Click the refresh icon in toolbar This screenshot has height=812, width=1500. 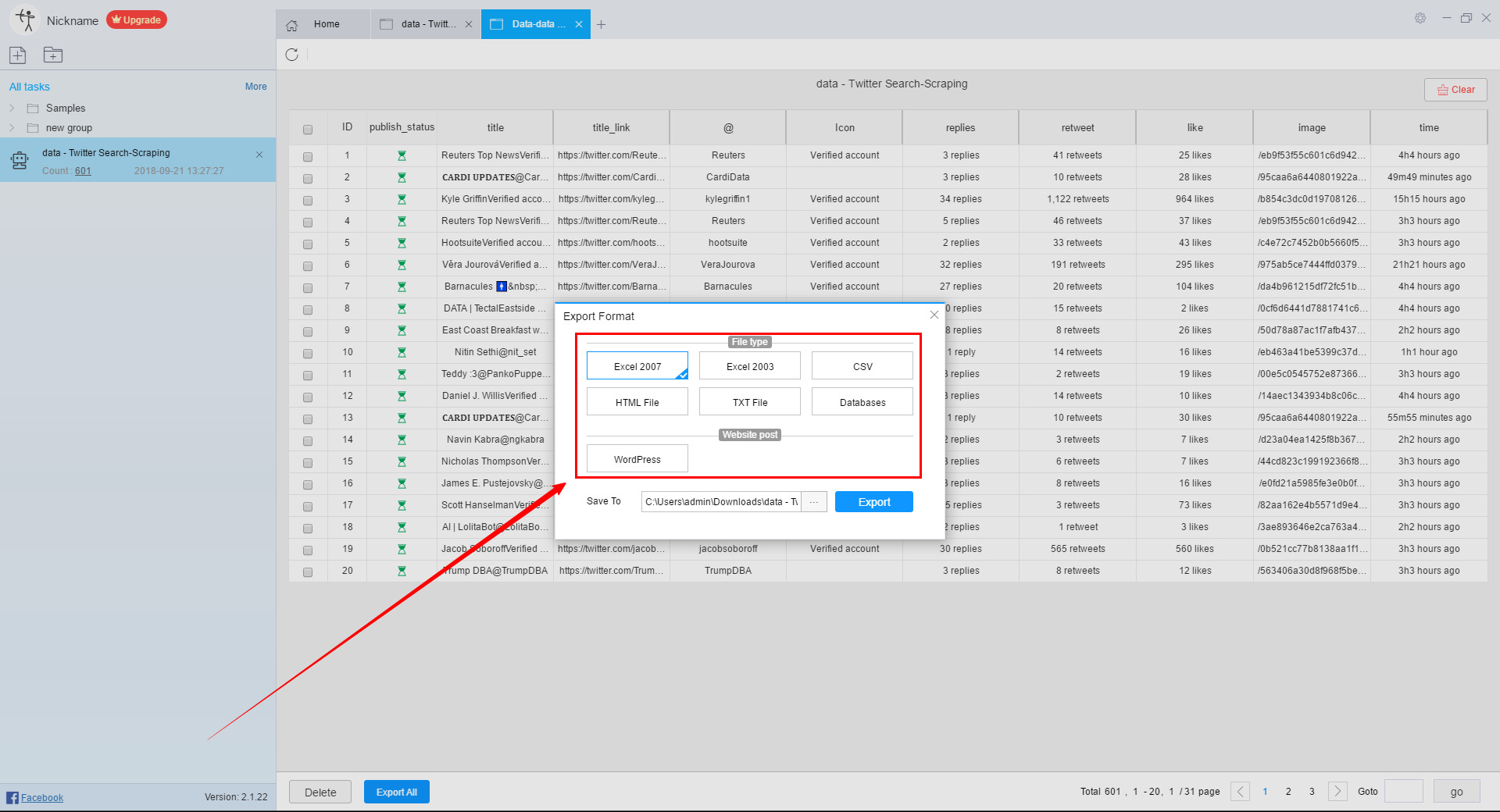pyautogui.click(x=292, y=55)
